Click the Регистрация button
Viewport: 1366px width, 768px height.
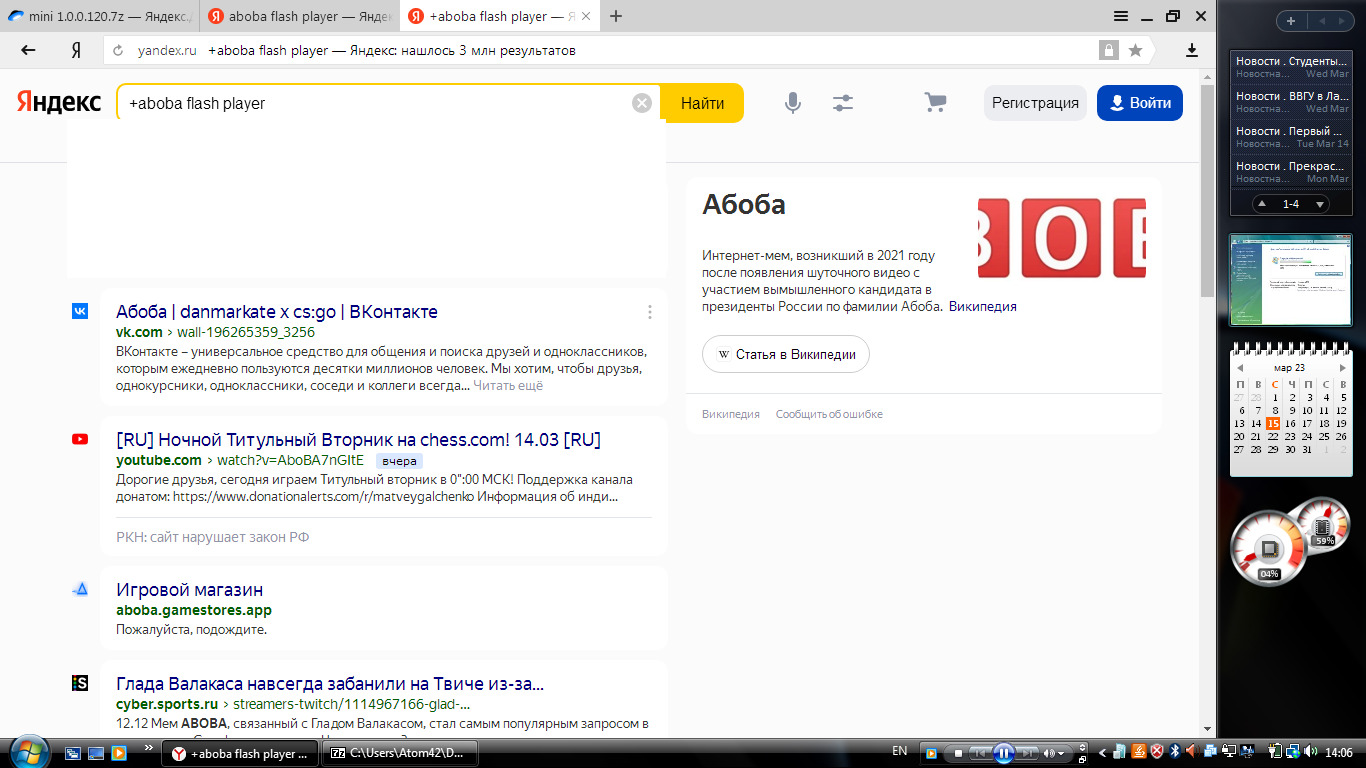point(1035,103)
